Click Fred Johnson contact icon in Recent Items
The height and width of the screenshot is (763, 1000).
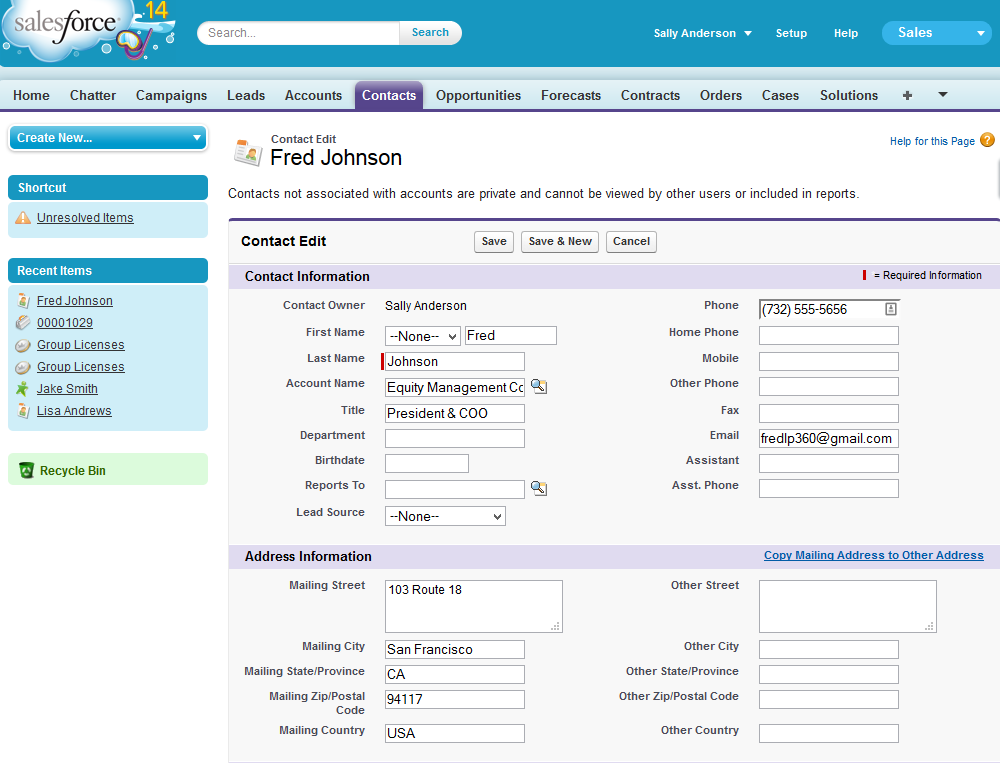tap(23, 300)
